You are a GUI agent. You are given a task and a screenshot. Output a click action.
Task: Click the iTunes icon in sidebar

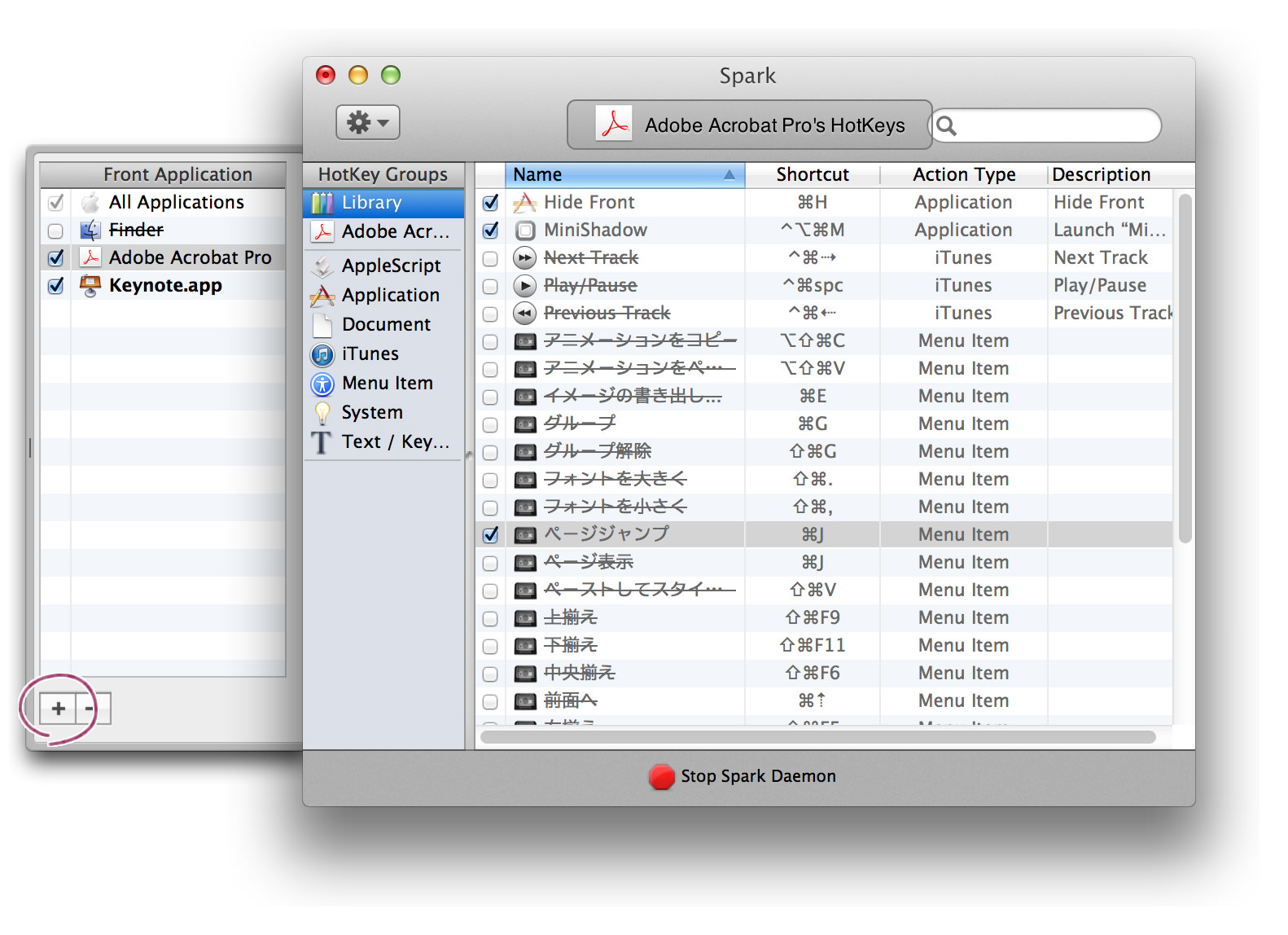[x=323, y=354]
